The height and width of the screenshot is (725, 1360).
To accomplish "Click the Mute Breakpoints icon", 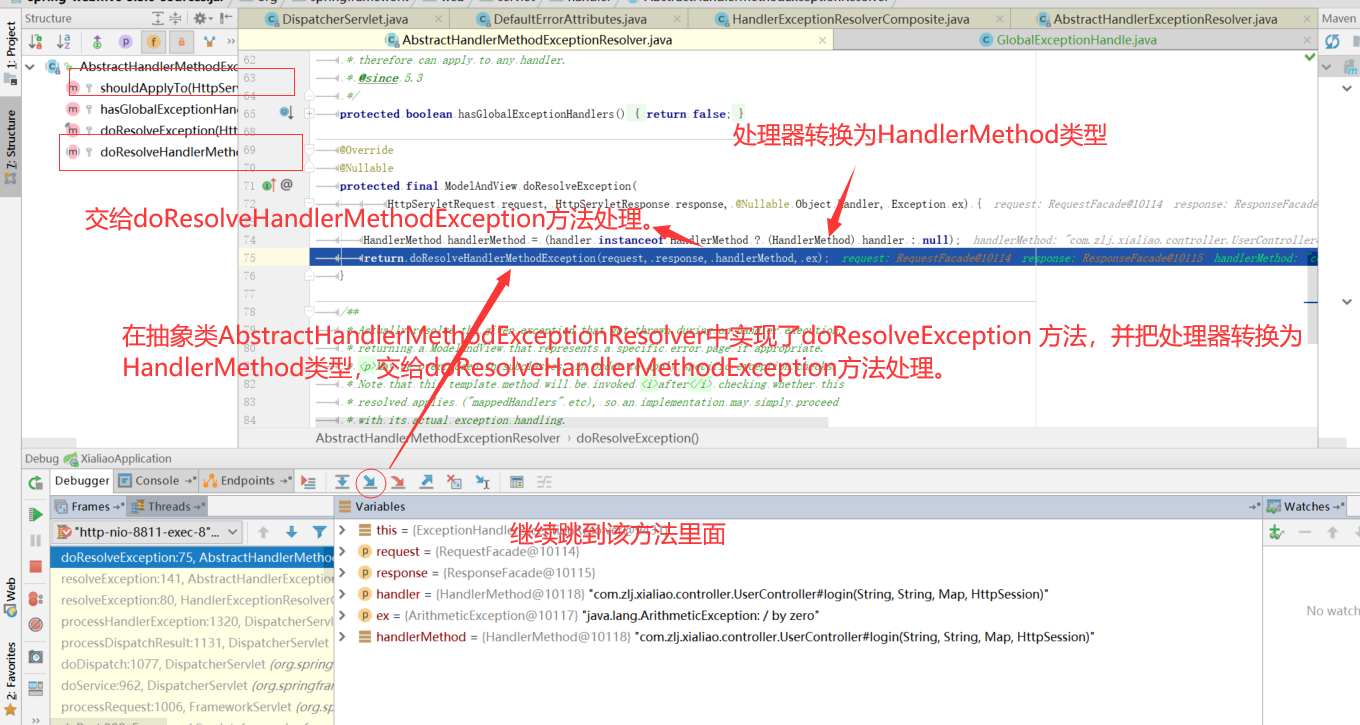I will pos(36,624).
